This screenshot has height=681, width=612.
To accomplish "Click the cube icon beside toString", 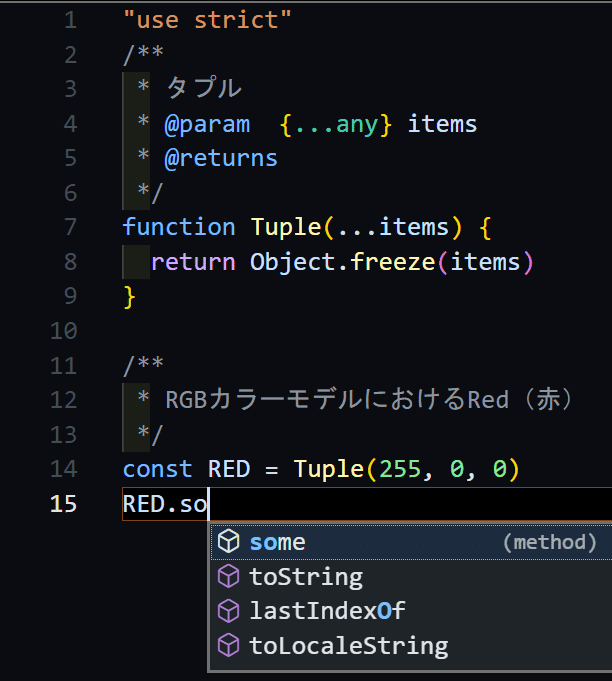I will (x=229, y=577).
